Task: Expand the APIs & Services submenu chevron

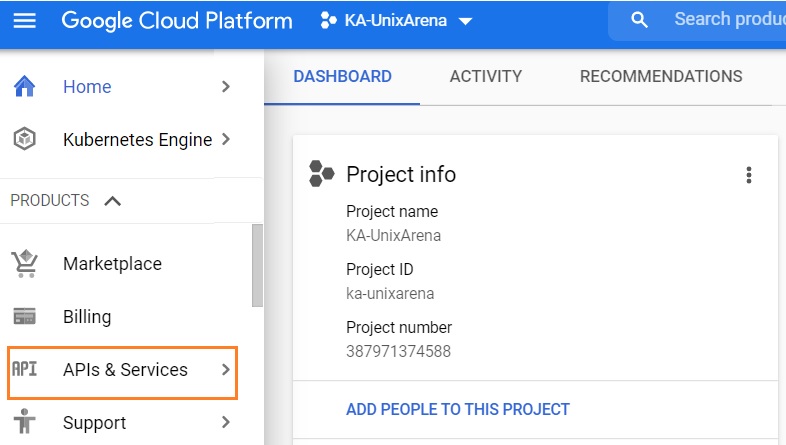Action: [x=226, y=370]
